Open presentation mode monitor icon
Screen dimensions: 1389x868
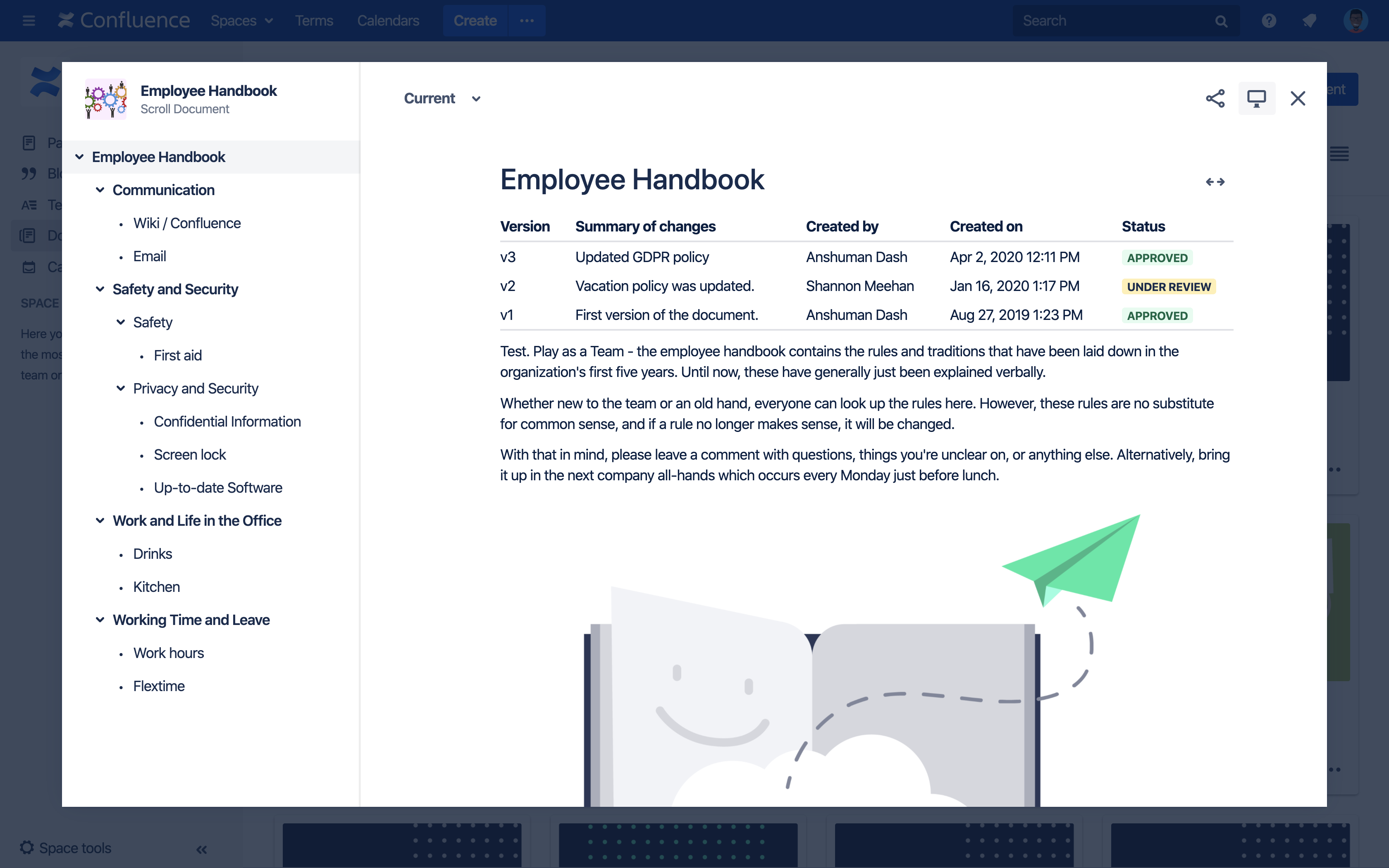click(x=1256, y=98)
